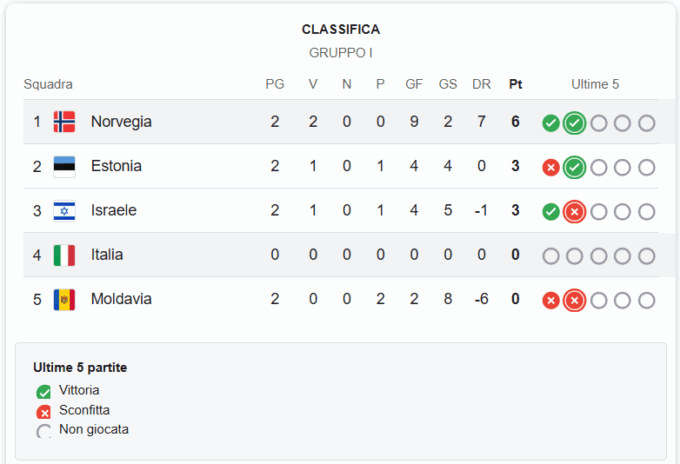
Task: Click Estonia's highlighted green win icon
Action: (x=574, y=167)
